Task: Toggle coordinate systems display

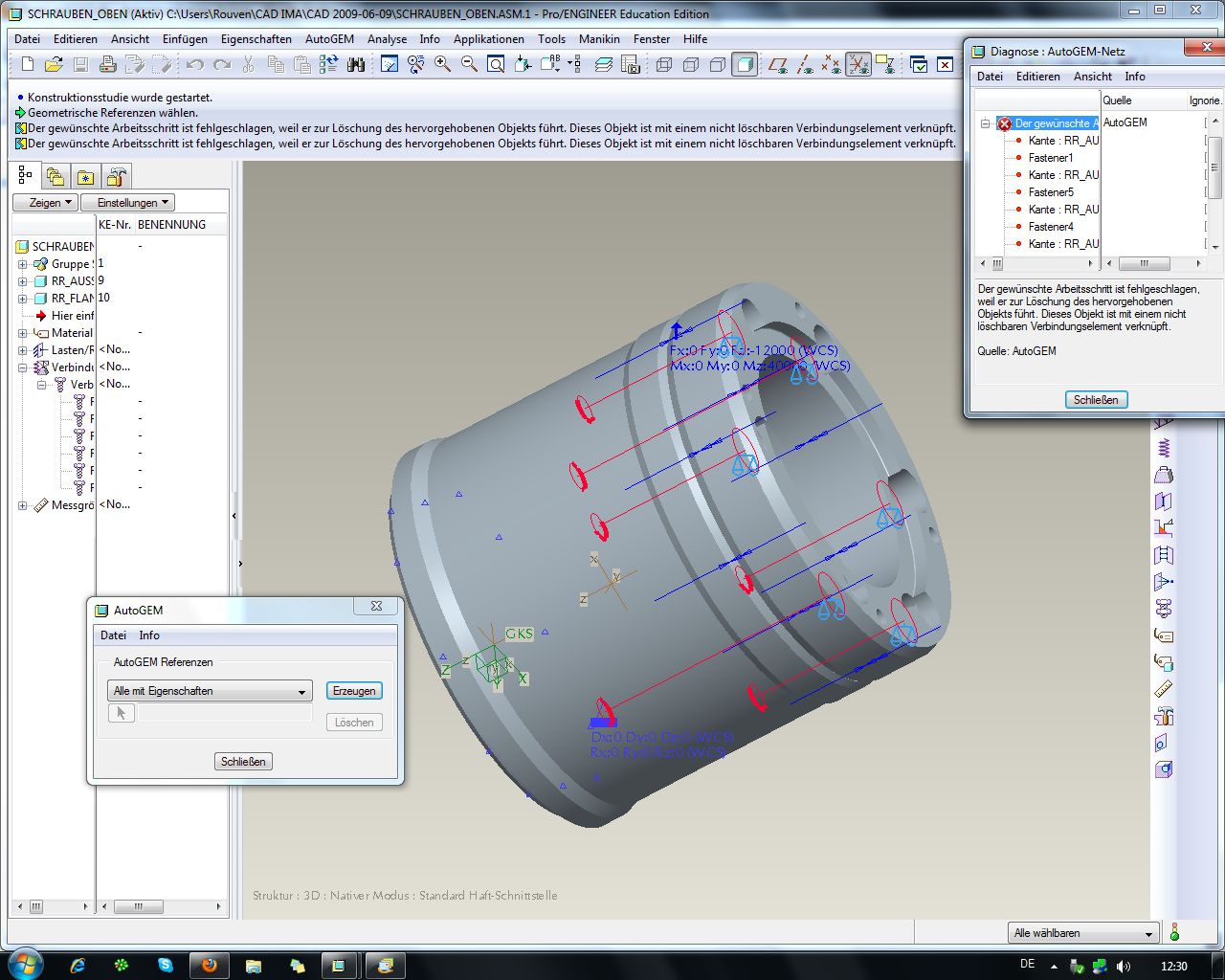Action: coord(858,64)
